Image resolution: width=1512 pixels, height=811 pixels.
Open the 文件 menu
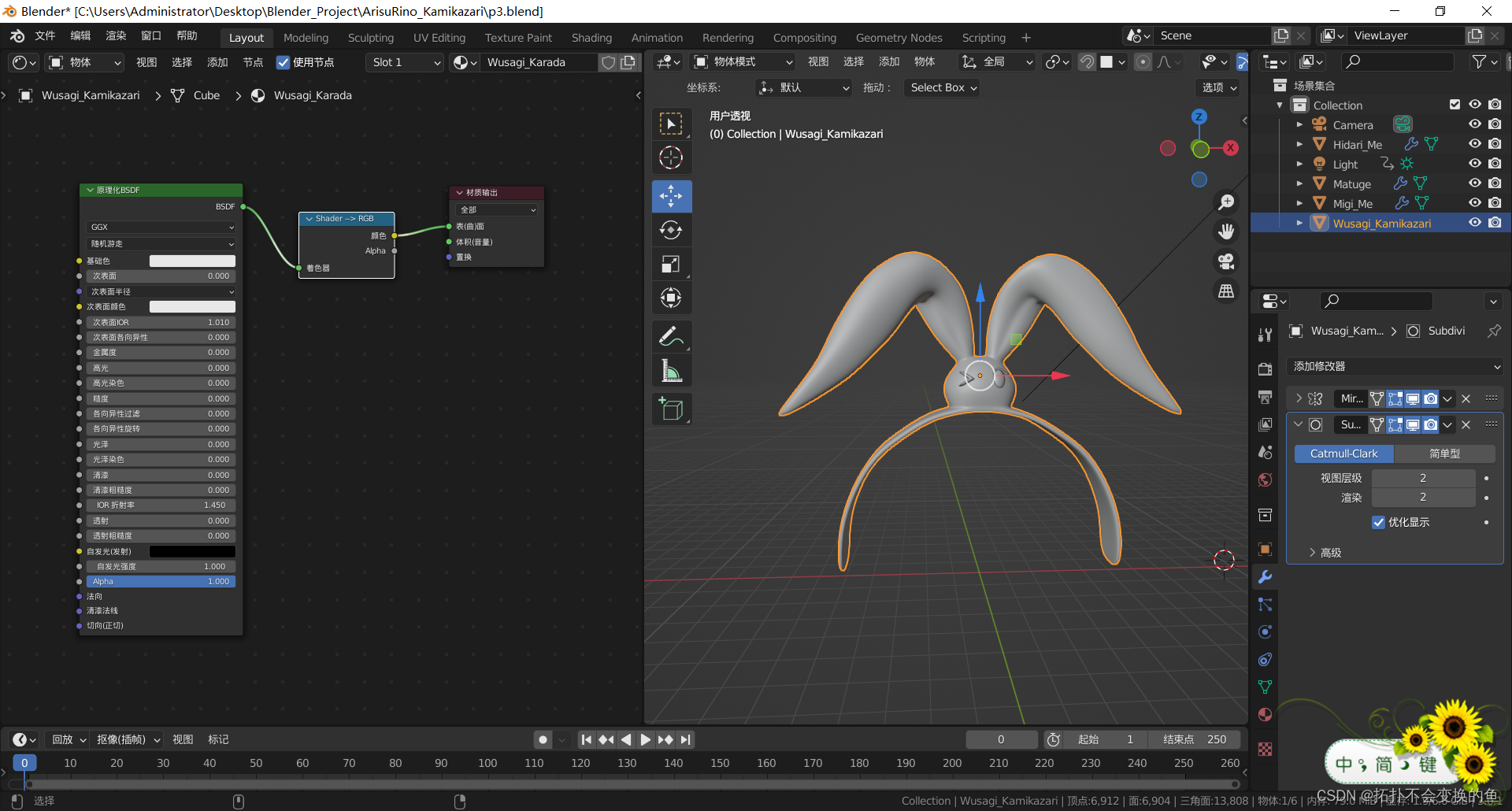pyautogui.click(x=46, y=35)
